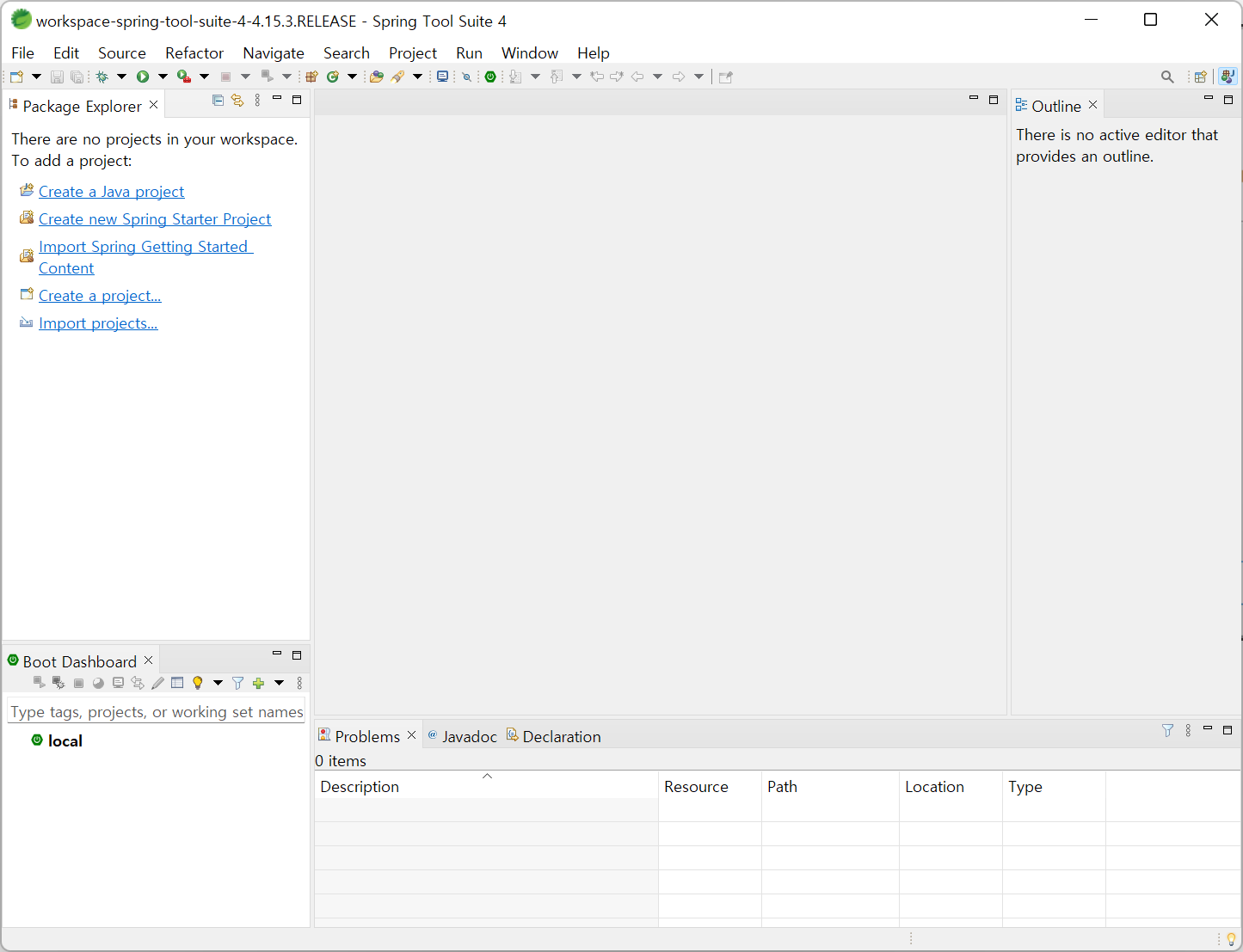Click the Previous Annotation icon

pos(557,77)
